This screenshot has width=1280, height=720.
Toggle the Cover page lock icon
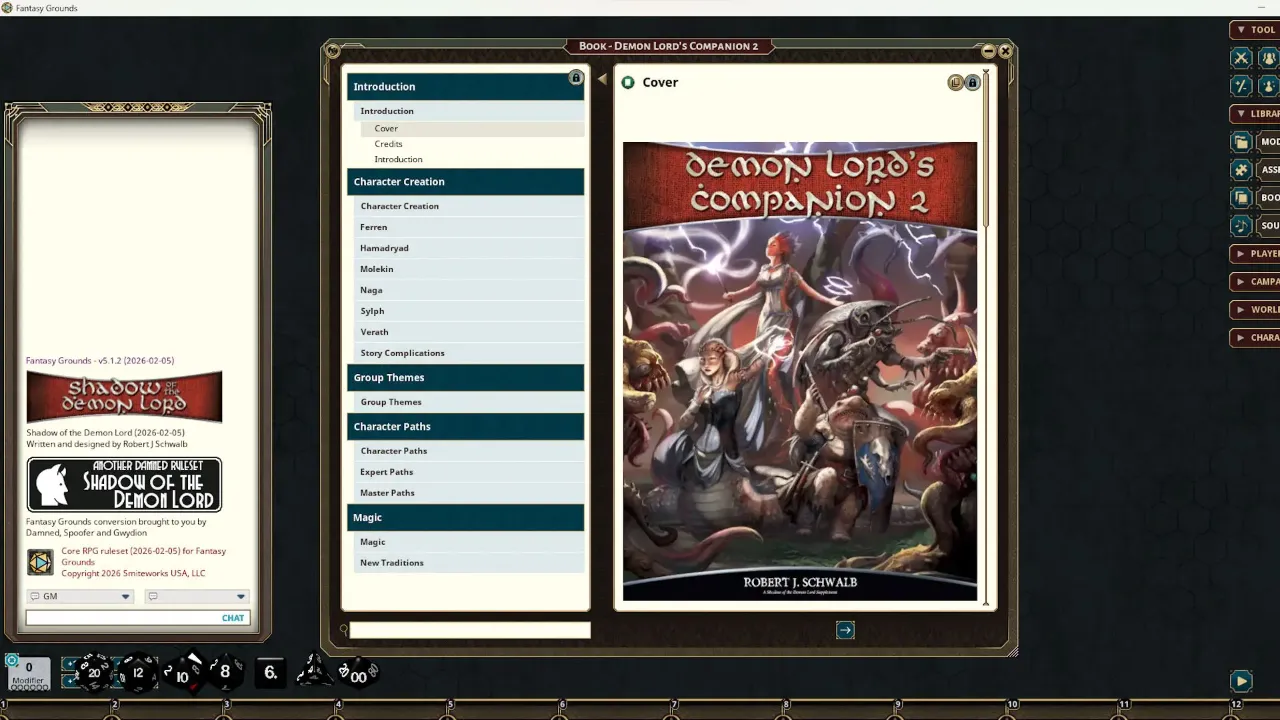[x=972, y=83]
